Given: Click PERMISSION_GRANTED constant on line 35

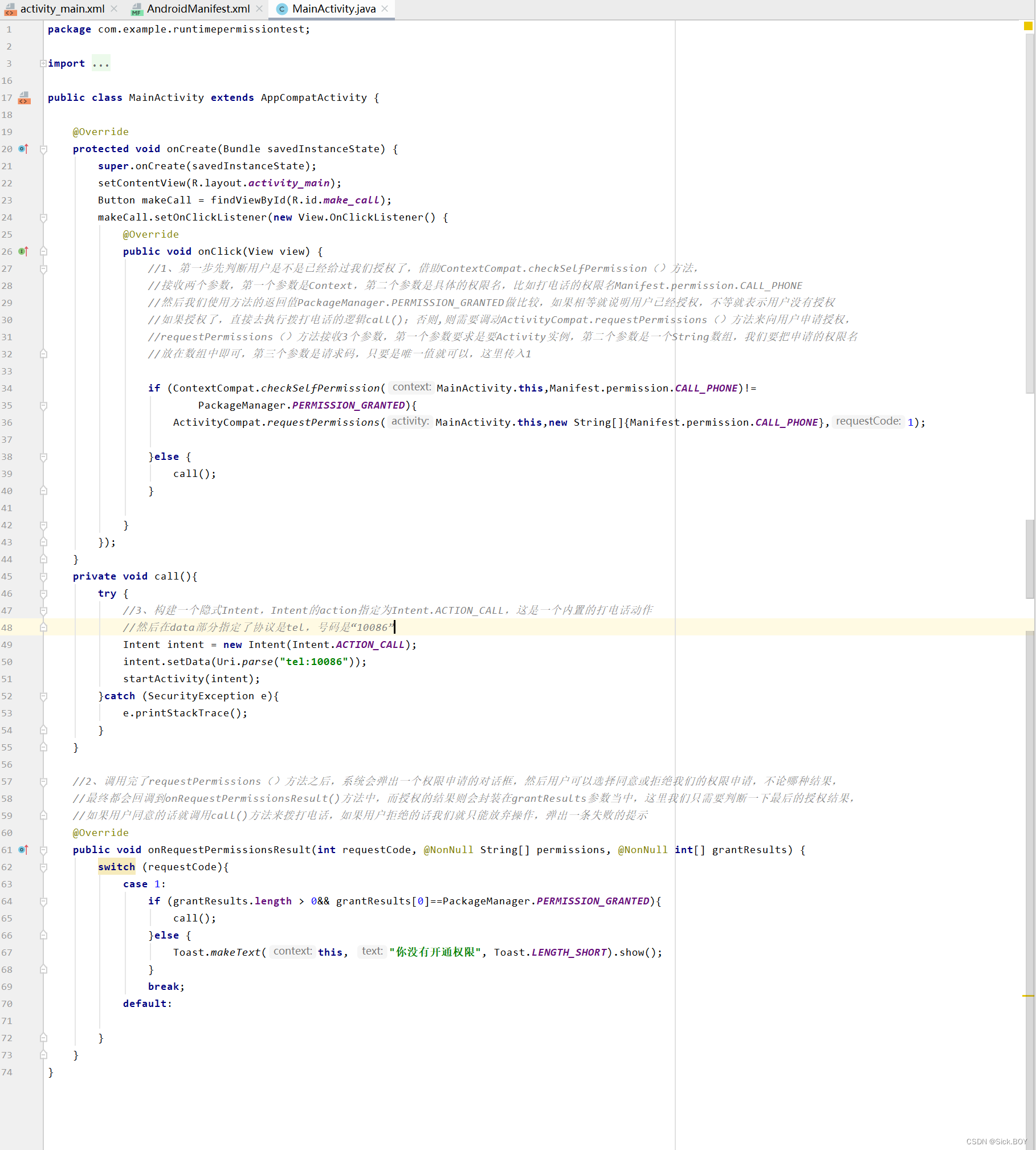Looking at the screenshot, I should (349, 405).
